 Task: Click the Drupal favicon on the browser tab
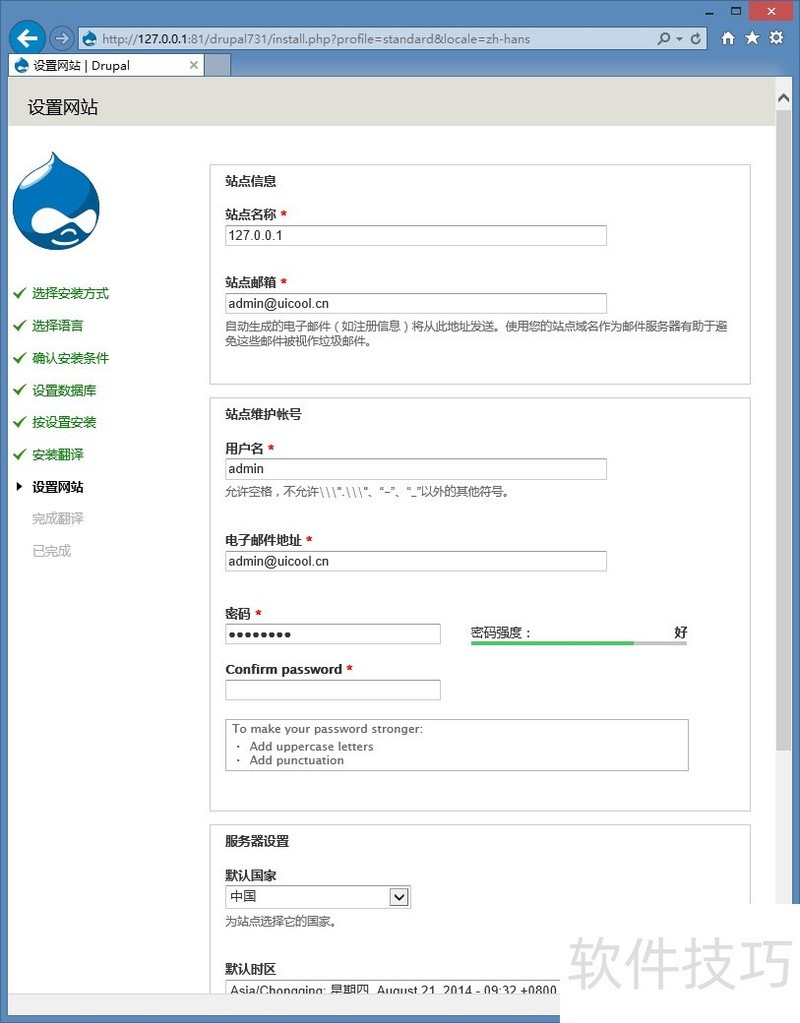pyautogui.click(x=20, y=64)
